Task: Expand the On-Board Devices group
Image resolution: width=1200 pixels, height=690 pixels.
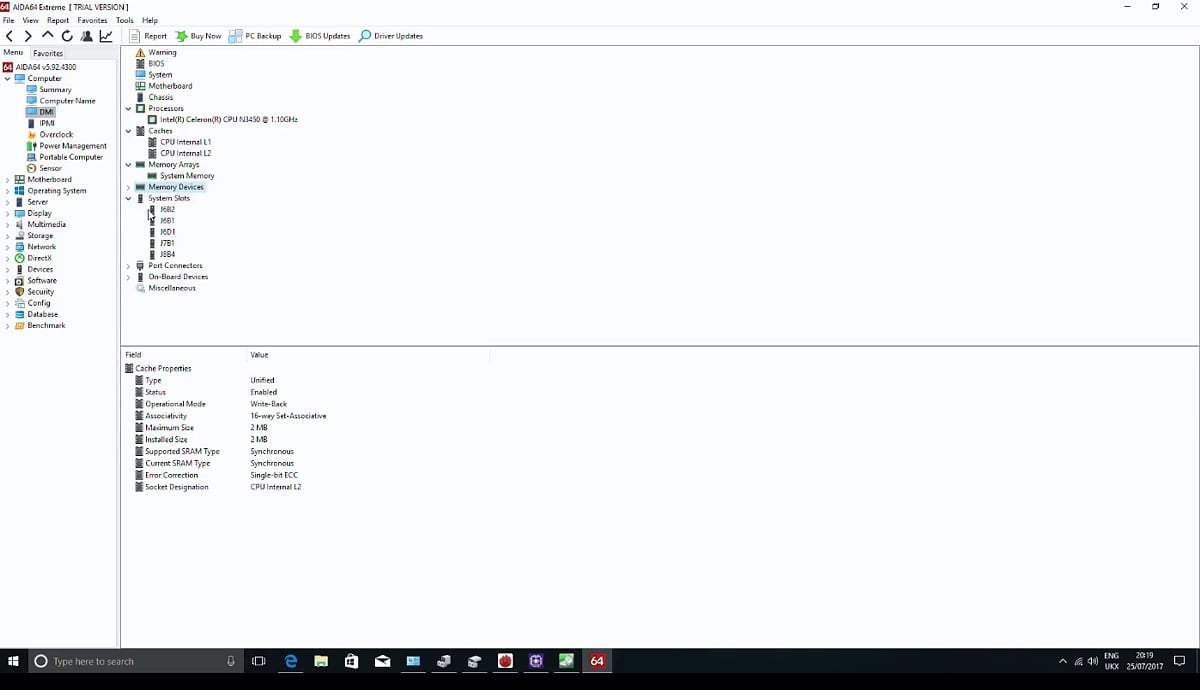Action: coord(128,277)
